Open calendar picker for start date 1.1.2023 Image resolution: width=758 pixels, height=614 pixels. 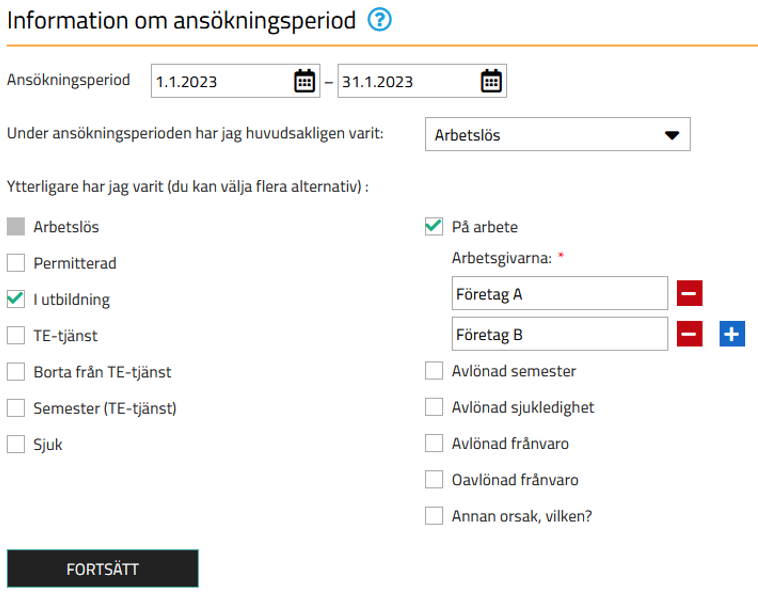tap(305, 81)
